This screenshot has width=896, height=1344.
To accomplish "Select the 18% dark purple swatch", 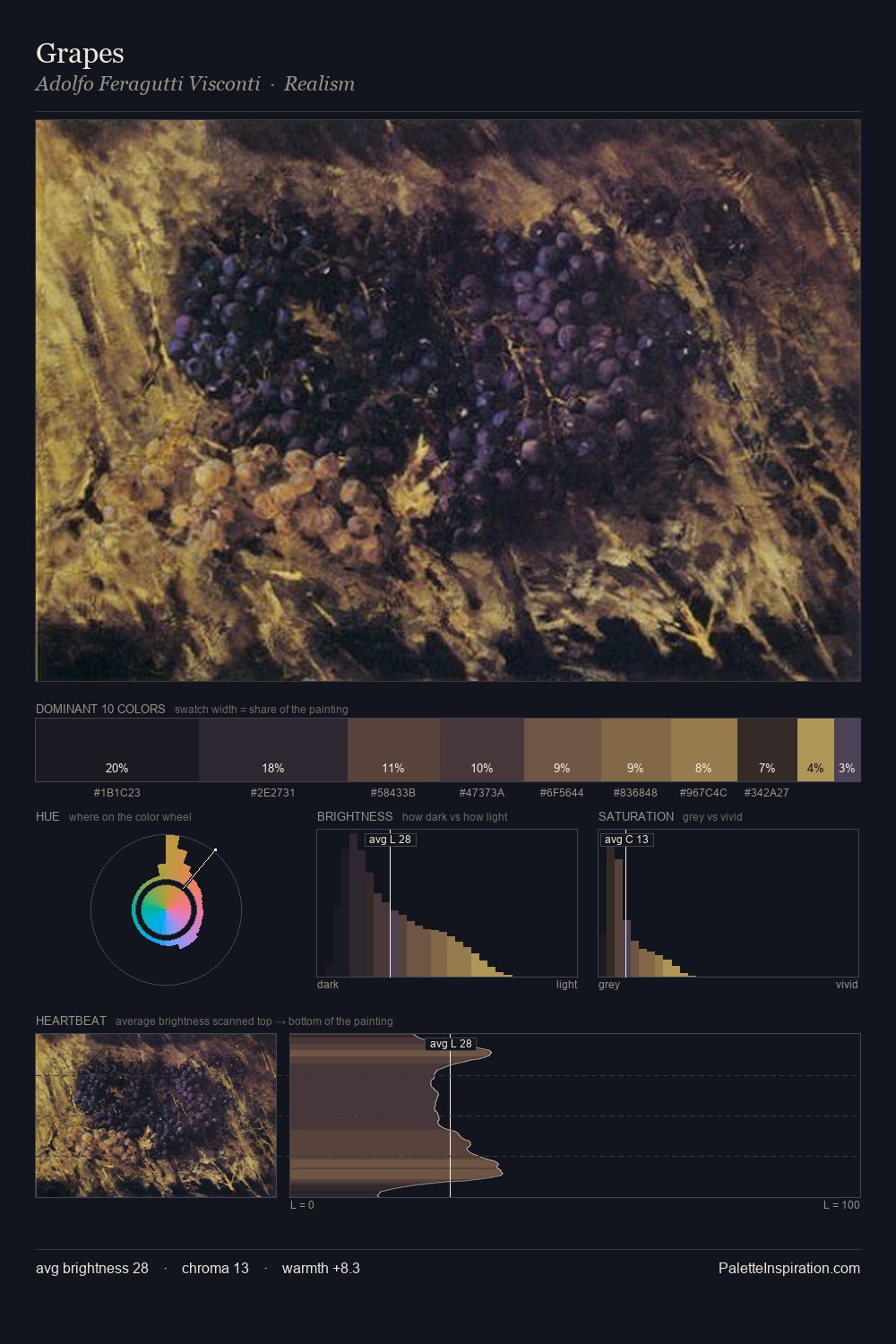I will [x=273, y=750].
